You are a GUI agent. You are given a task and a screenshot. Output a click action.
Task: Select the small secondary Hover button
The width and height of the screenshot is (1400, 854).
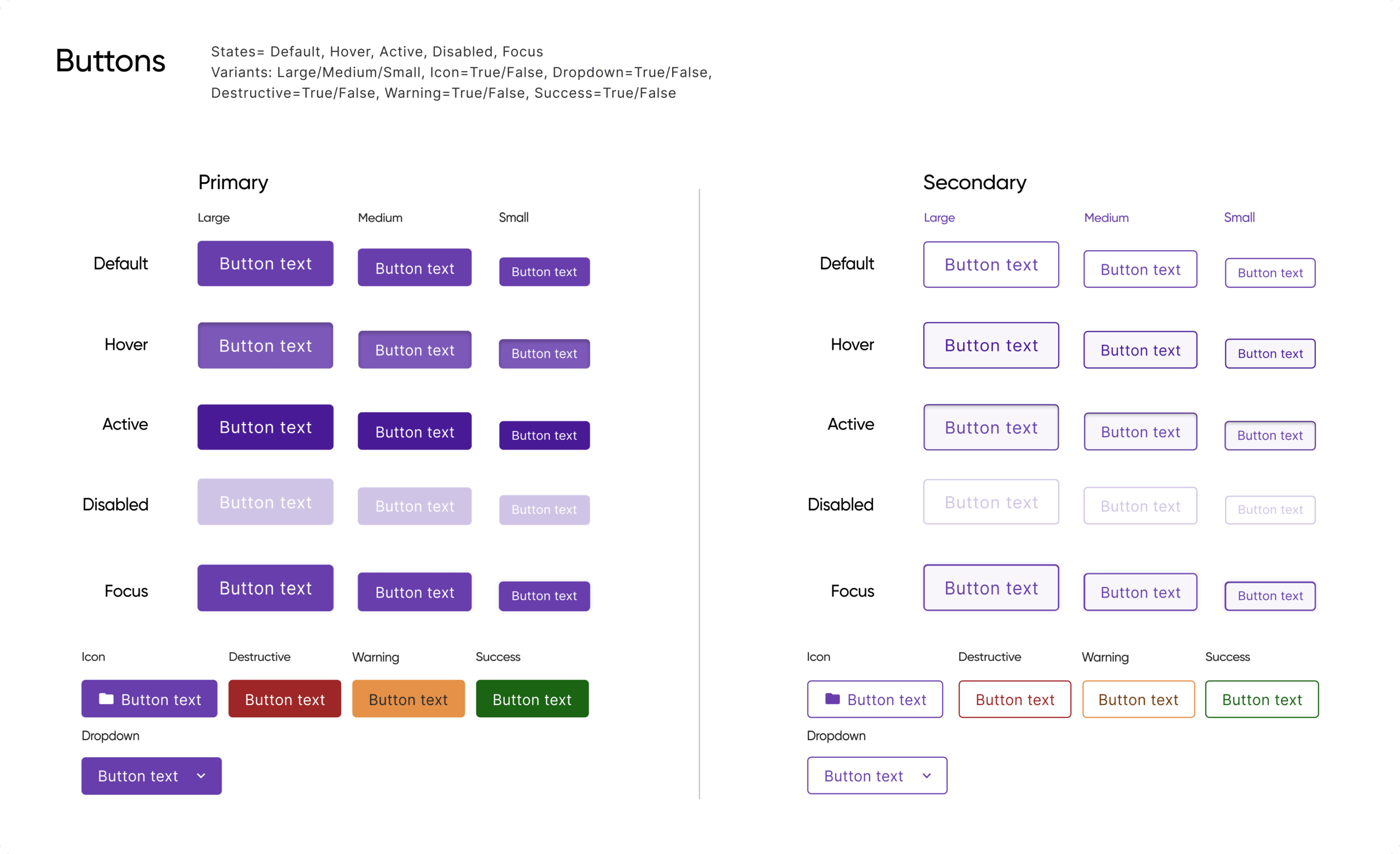[1270, 353]
